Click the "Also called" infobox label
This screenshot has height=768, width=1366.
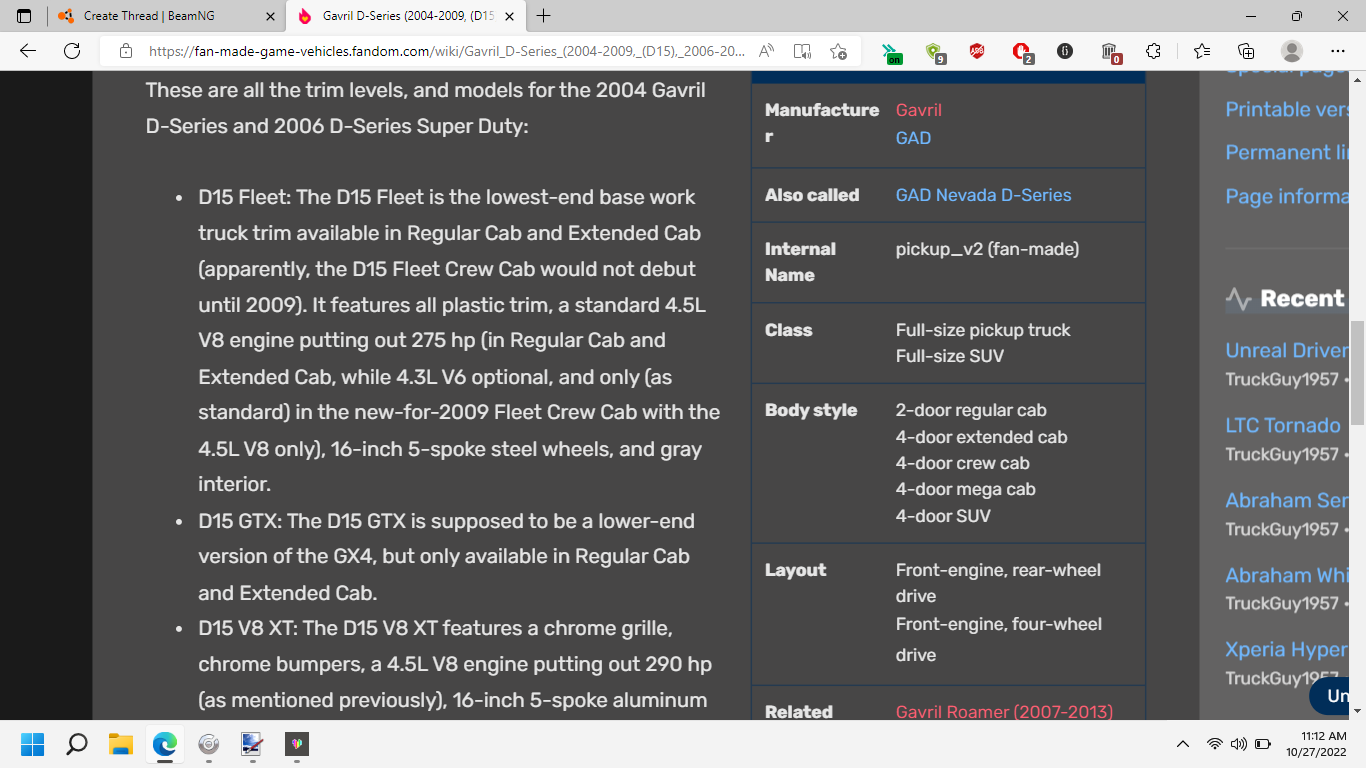click(812, 195)
